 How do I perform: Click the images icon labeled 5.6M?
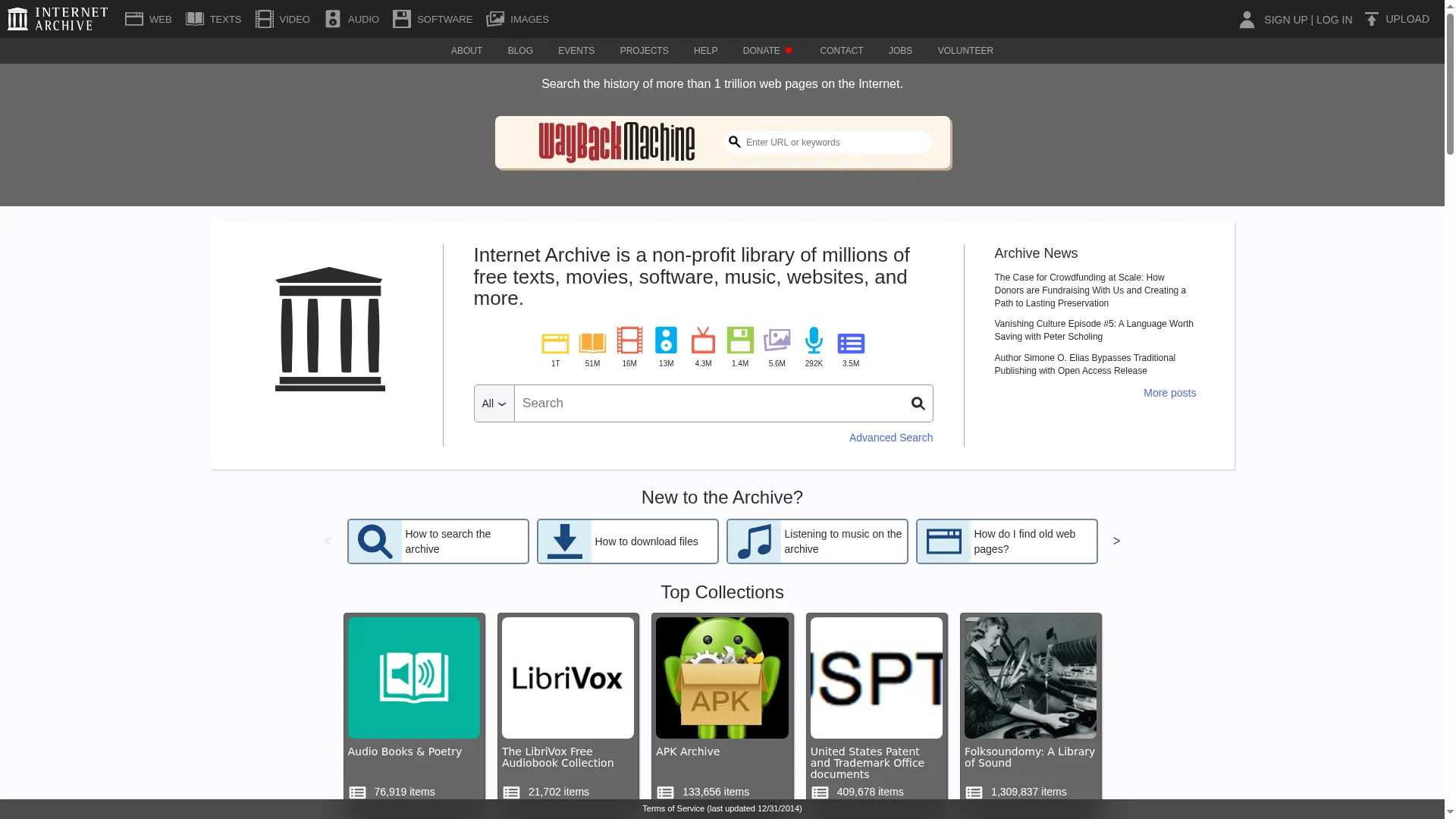[777, 340]
